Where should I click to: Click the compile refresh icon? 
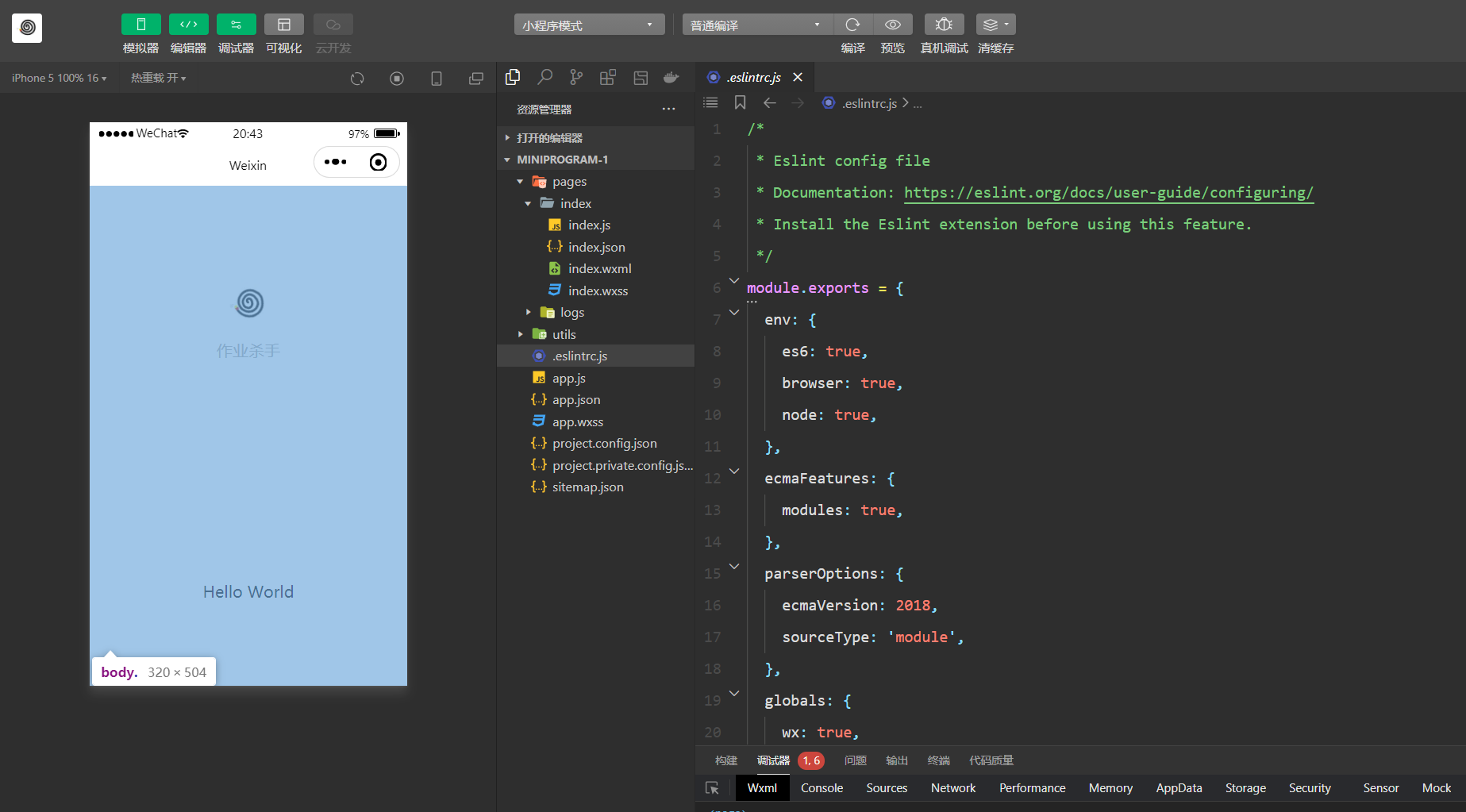[852, 25]
